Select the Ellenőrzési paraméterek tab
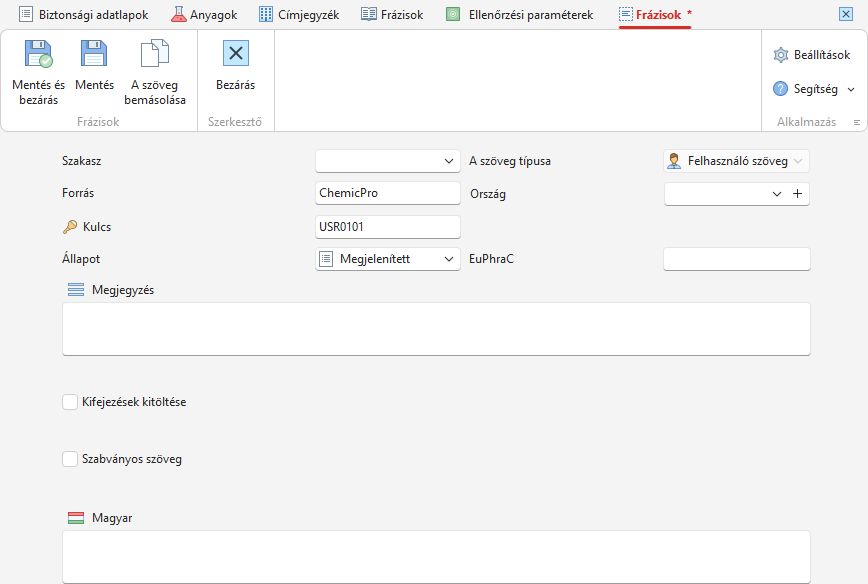This screenshot has width=868, height=584. coord(520,15)
